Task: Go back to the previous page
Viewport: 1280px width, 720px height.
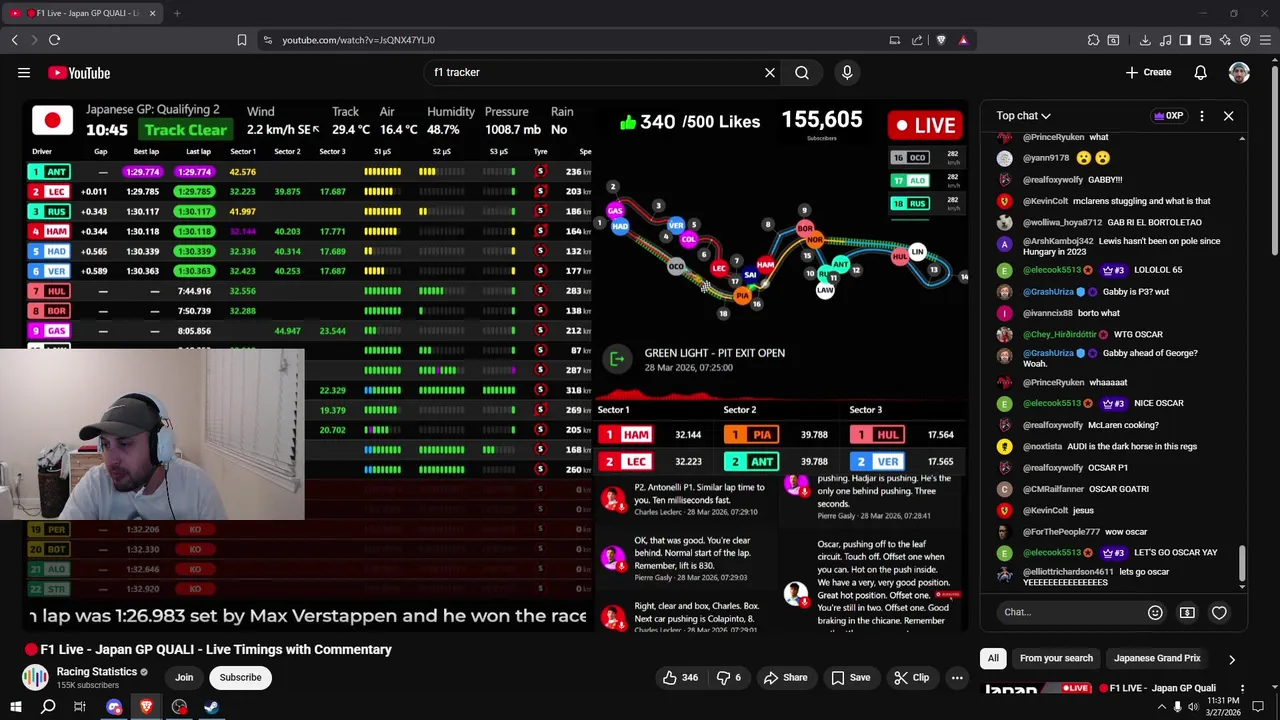Action: click(x=15, y=40)
